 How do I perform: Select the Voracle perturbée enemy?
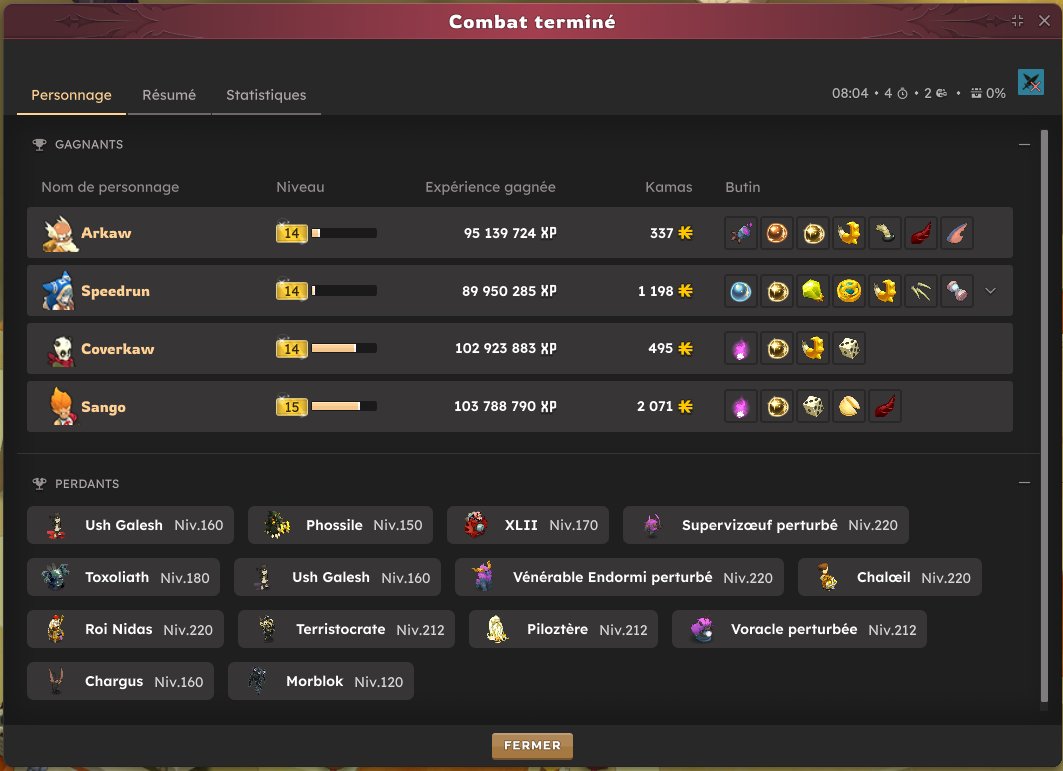[x=799, y=629]
